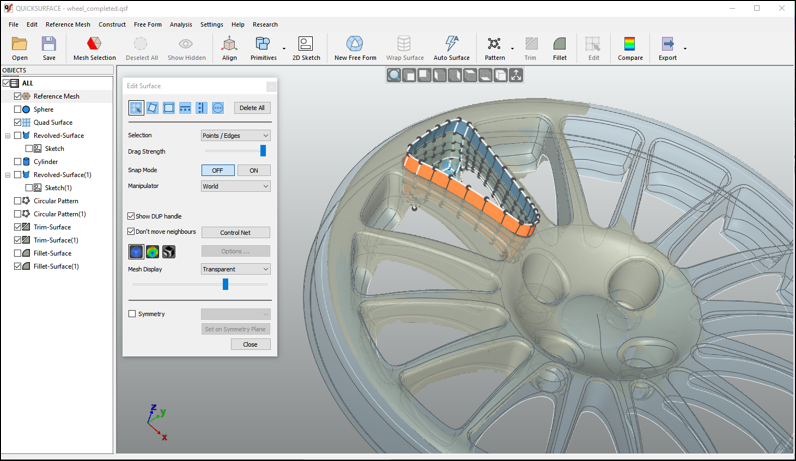The width and height of the screenshot is (796, 461).
Task: Toggle visibility checkbox for Cylinder object
Action: click(18, 162)
